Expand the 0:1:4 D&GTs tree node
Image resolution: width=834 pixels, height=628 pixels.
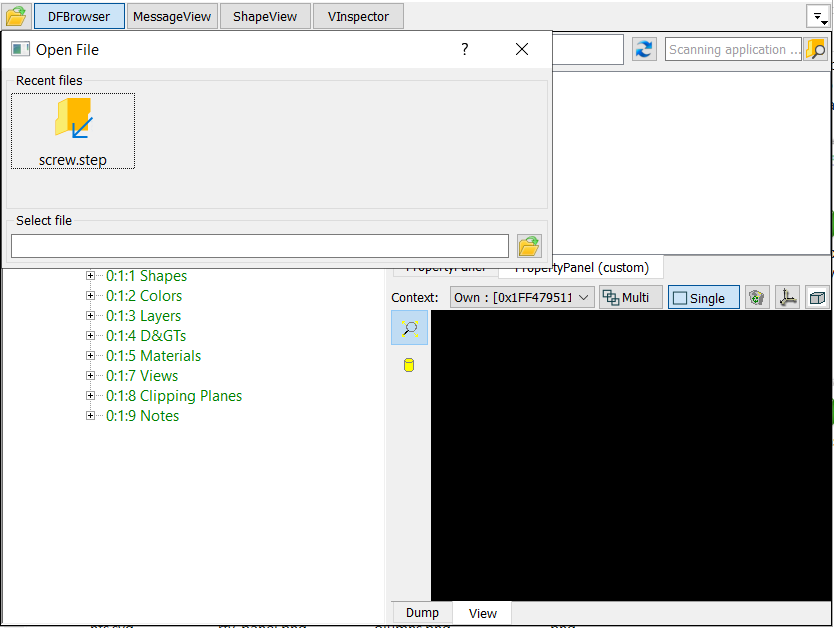91,336
